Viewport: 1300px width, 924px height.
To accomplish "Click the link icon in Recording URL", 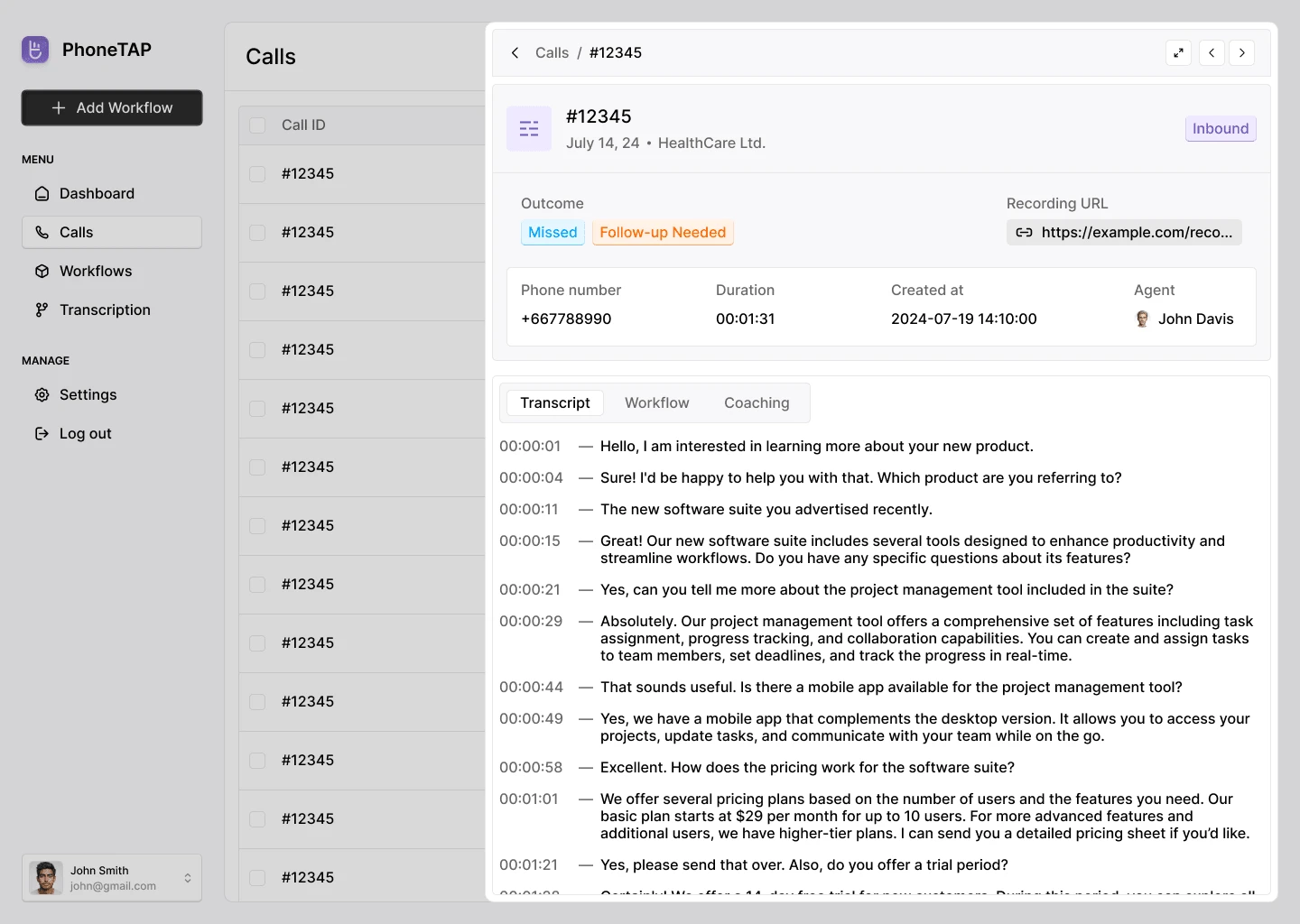I will point(1024,233).
